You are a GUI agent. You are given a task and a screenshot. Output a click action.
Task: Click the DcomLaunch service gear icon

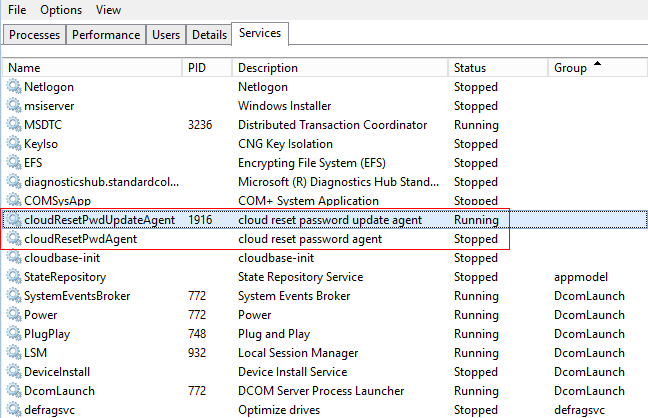click(x=14, y=391)
